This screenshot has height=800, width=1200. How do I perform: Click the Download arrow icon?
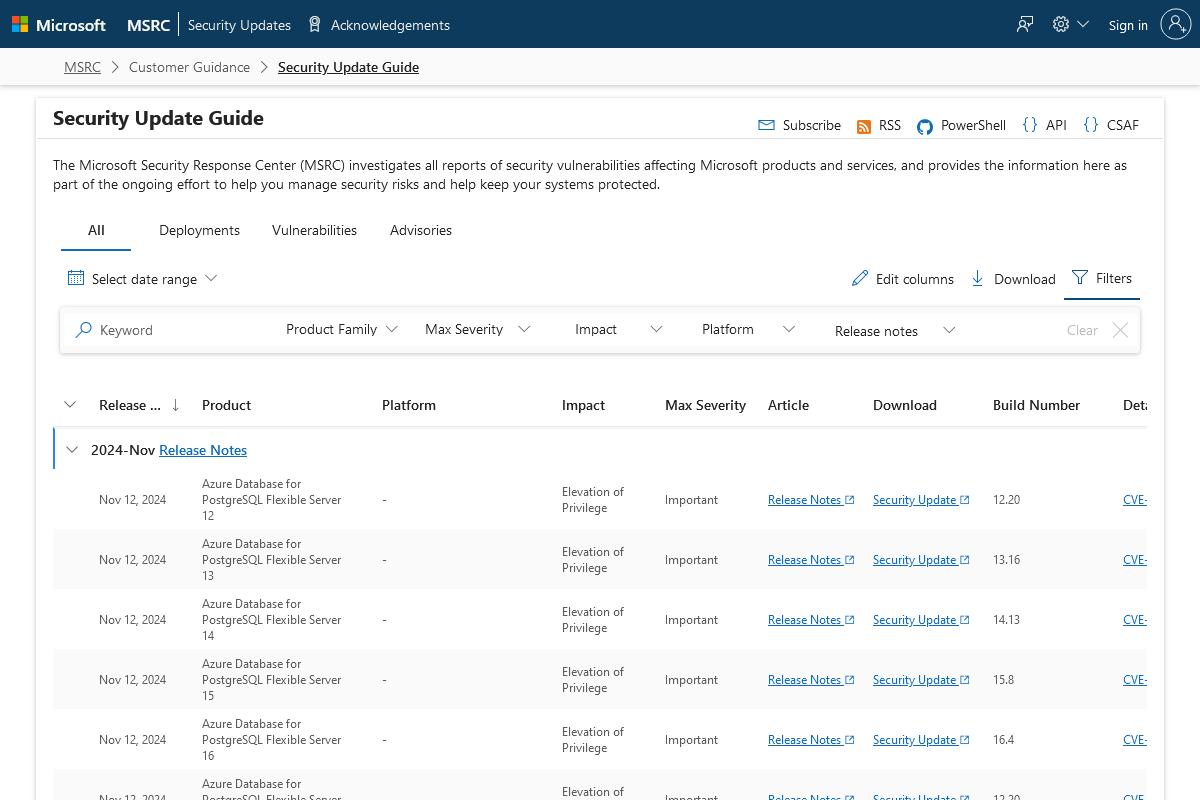pyautogui.click(x=978, y=278)
